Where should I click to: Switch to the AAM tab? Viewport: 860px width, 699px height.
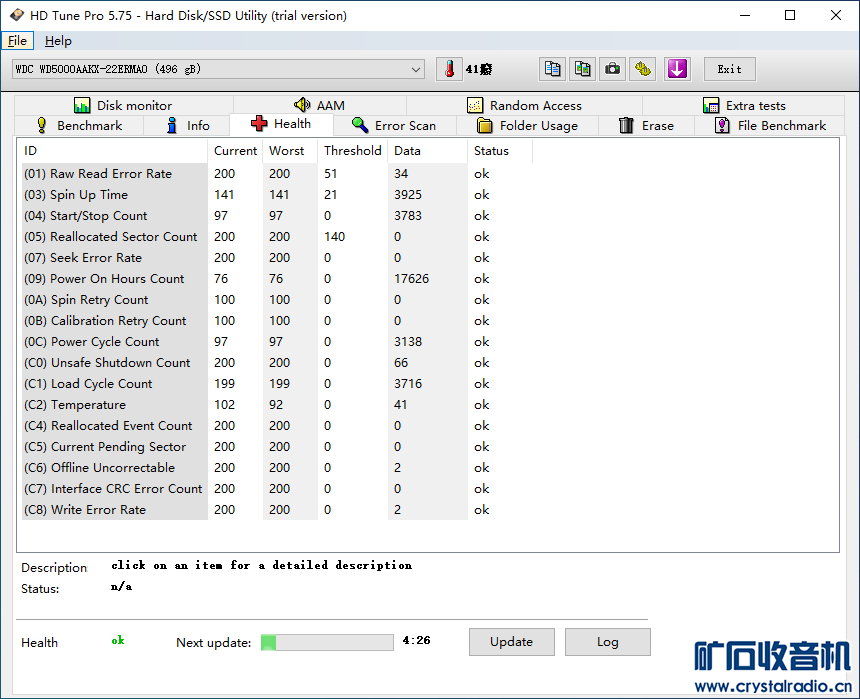point(320,105)
